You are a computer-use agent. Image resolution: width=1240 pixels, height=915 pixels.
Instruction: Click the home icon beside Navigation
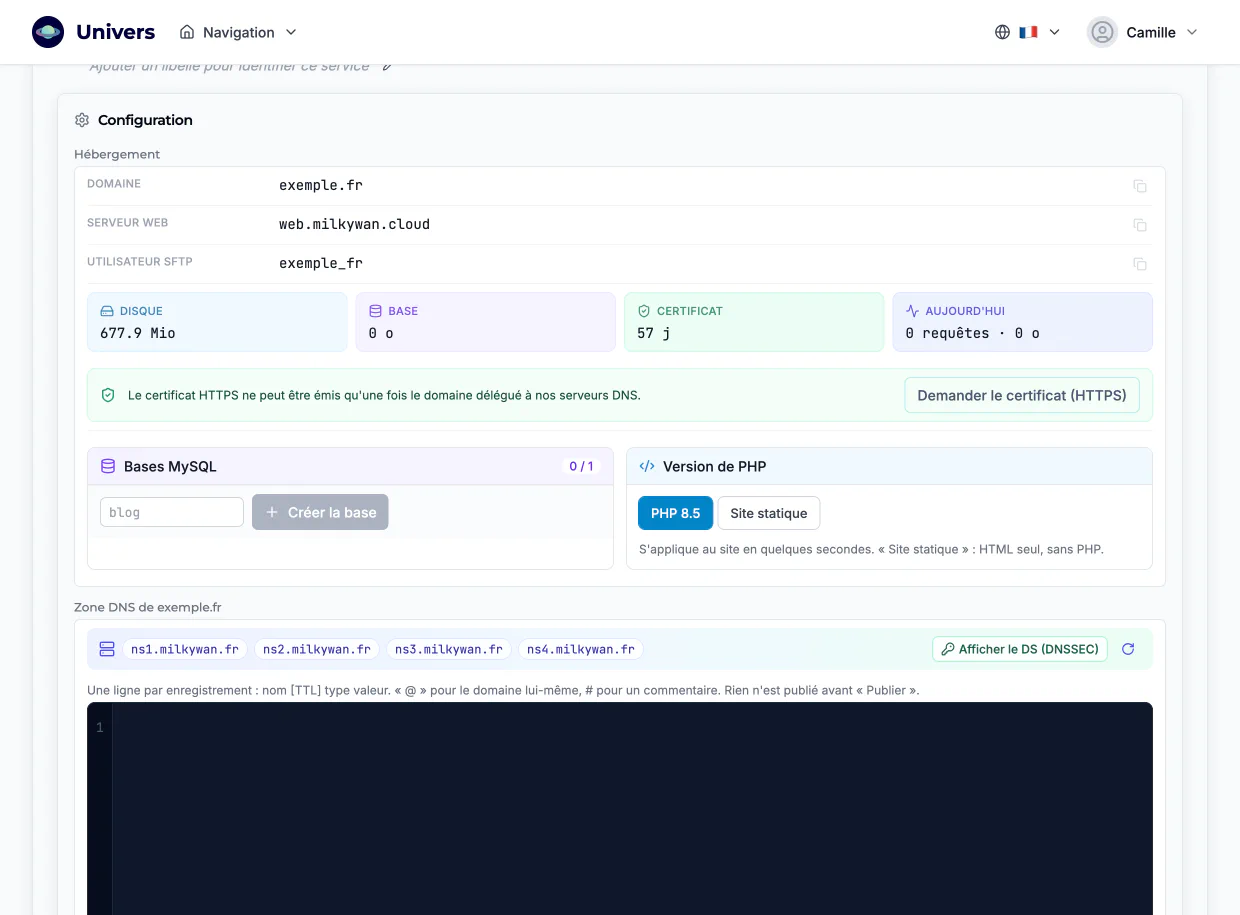[x=187, y=32]
